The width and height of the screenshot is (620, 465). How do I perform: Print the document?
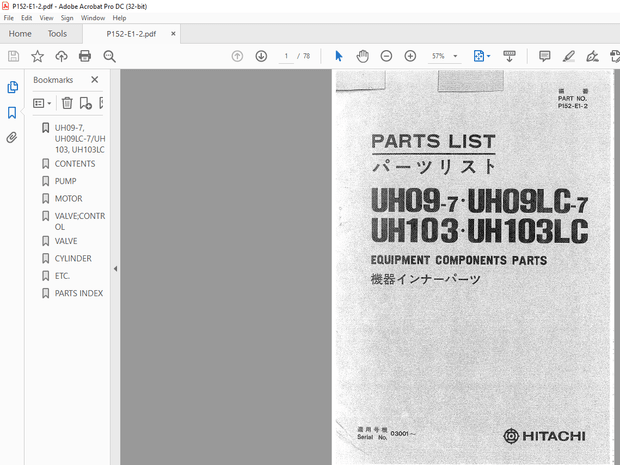click(85, 56)
